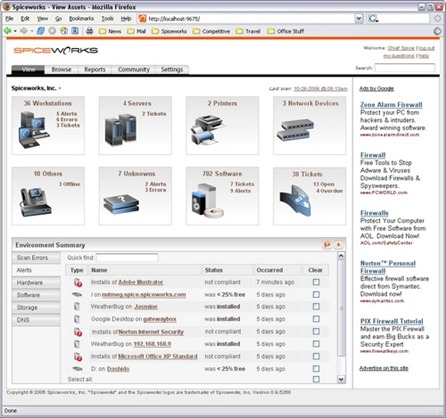Click the bookmarks toolbar icon next to home
Screen dimensions: 446x418
pos(75,31)
